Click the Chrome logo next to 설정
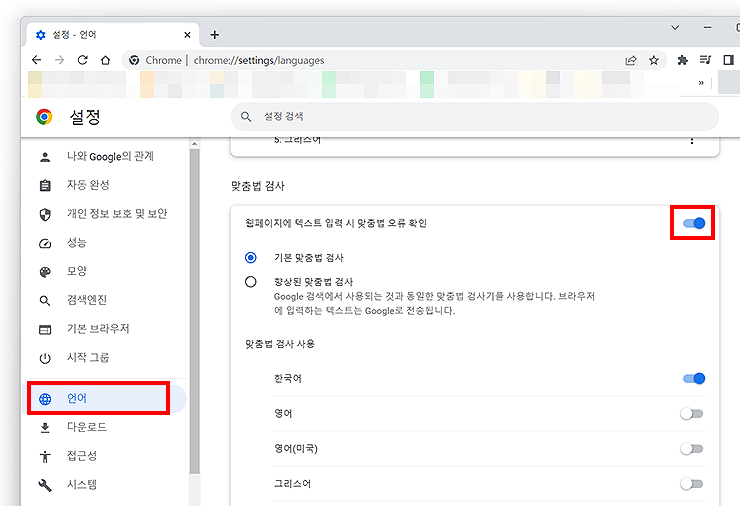The width and height of the screenshot is (740, 506). (x=44, y=117)
